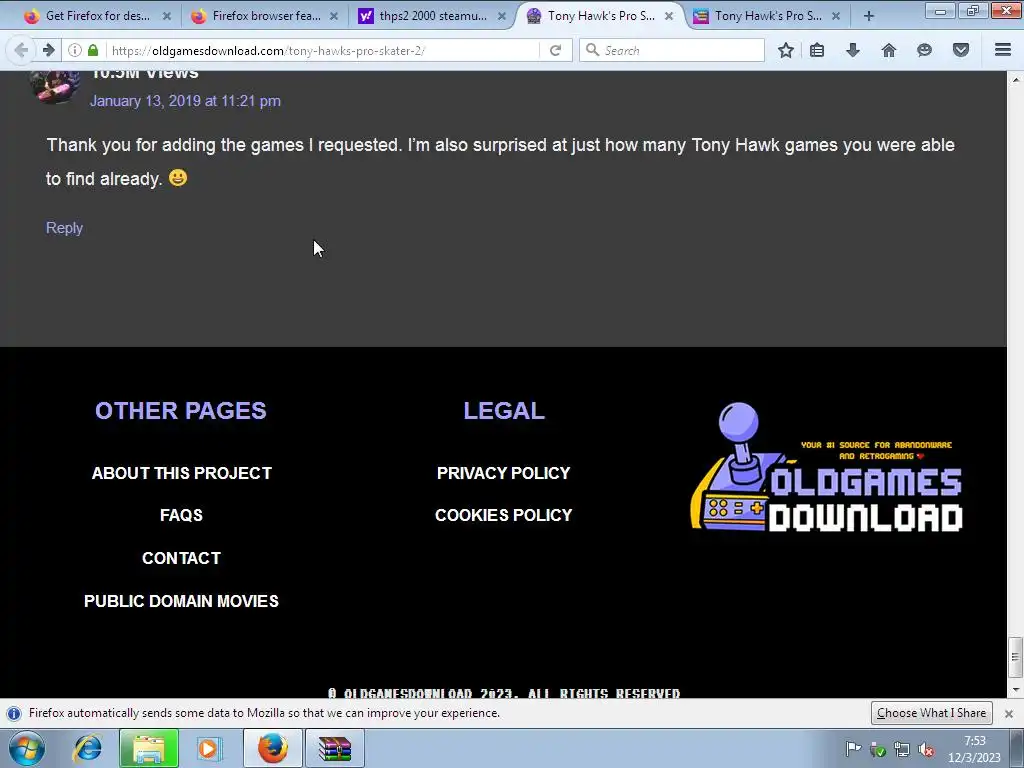This screenshot has height=768, width=1024.
Task: Click the LEGAL footer heading
Action: point(504,411)
